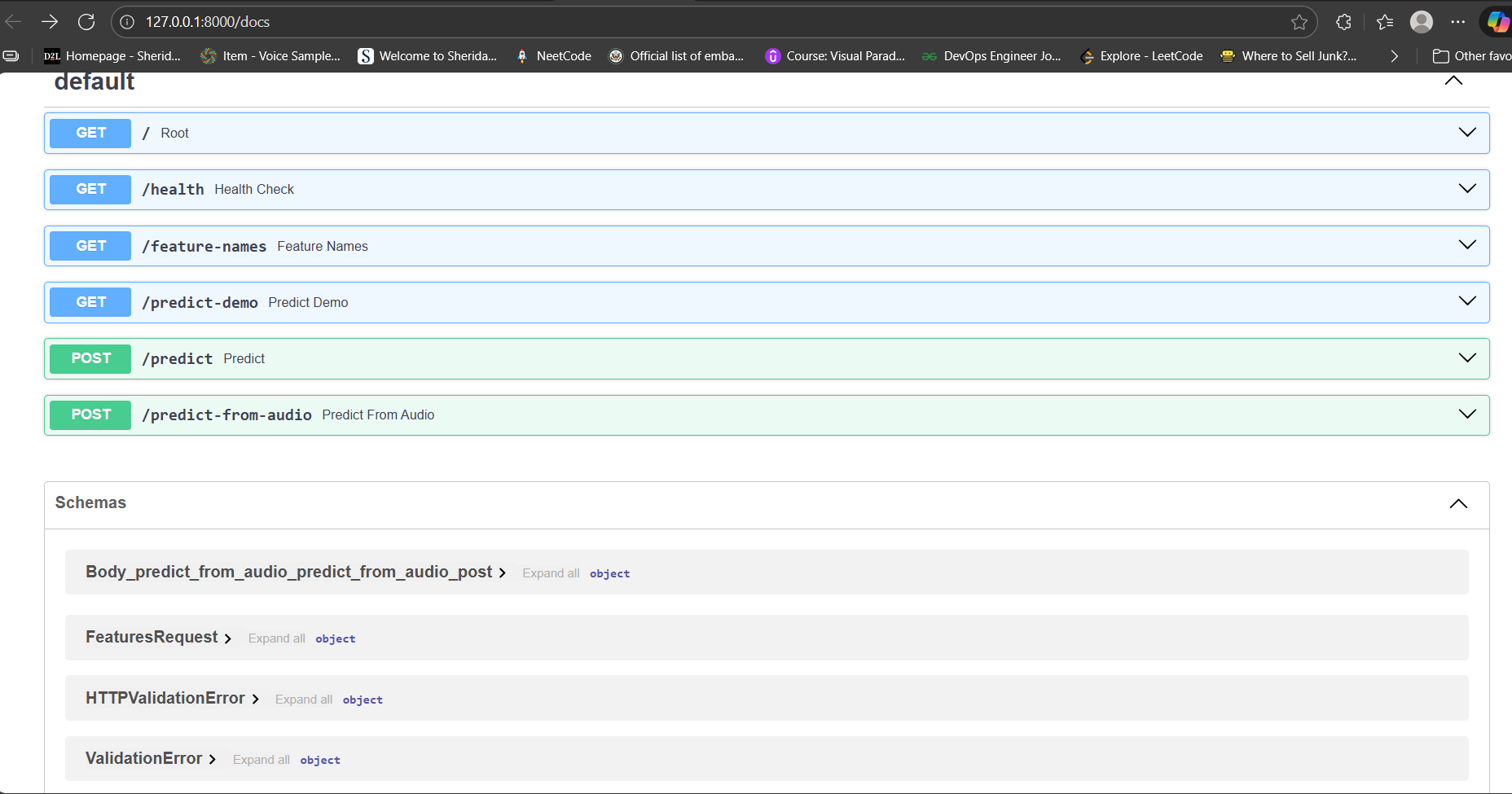Image resolution: width=1512 pixels, height=794 pixels.
Task: Click the 'Predict Demo' summary text
Action: [x=308, y=303]
